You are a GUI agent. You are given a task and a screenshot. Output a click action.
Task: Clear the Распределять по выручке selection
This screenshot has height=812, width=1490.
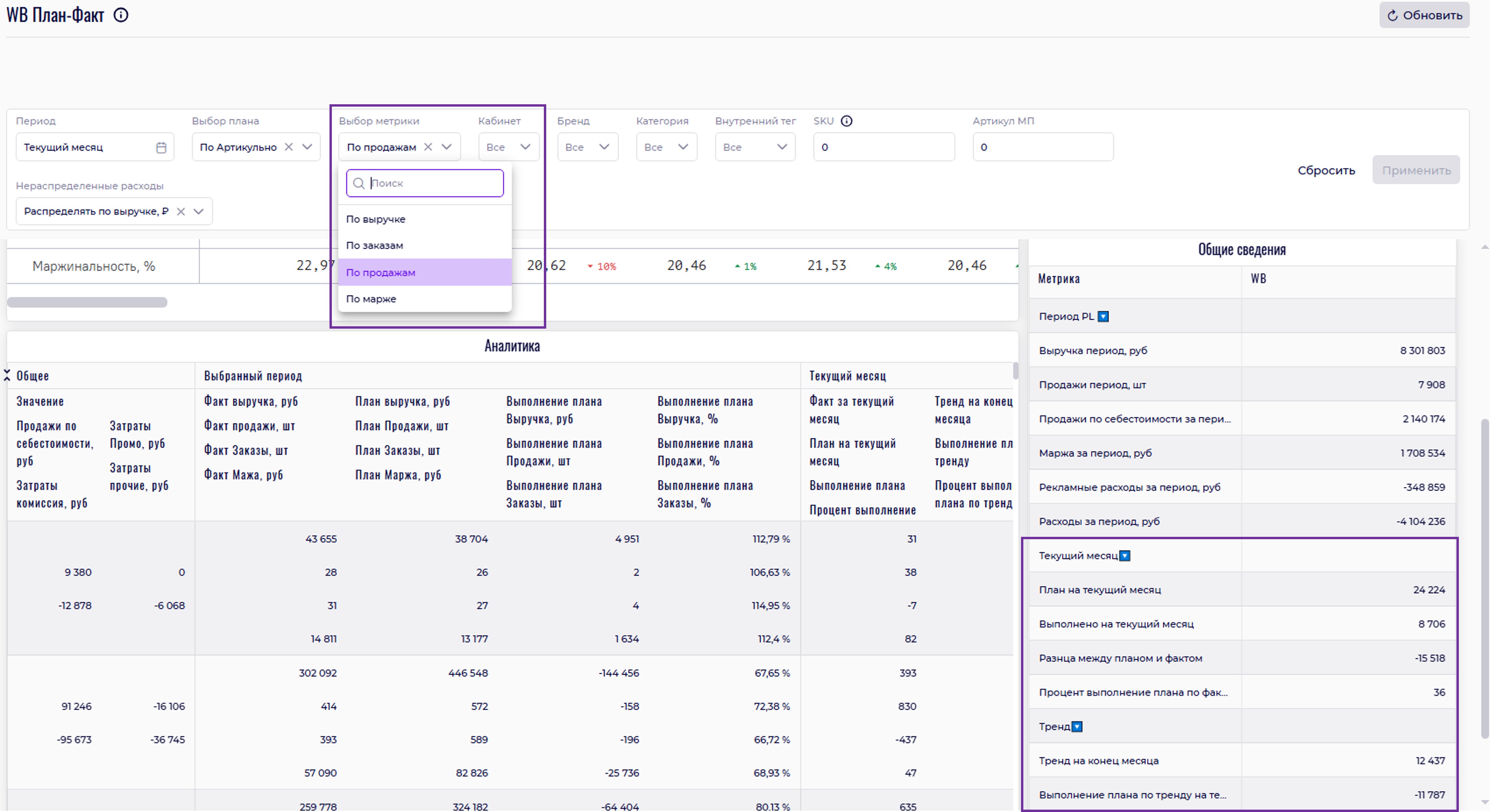click(181, 212)
